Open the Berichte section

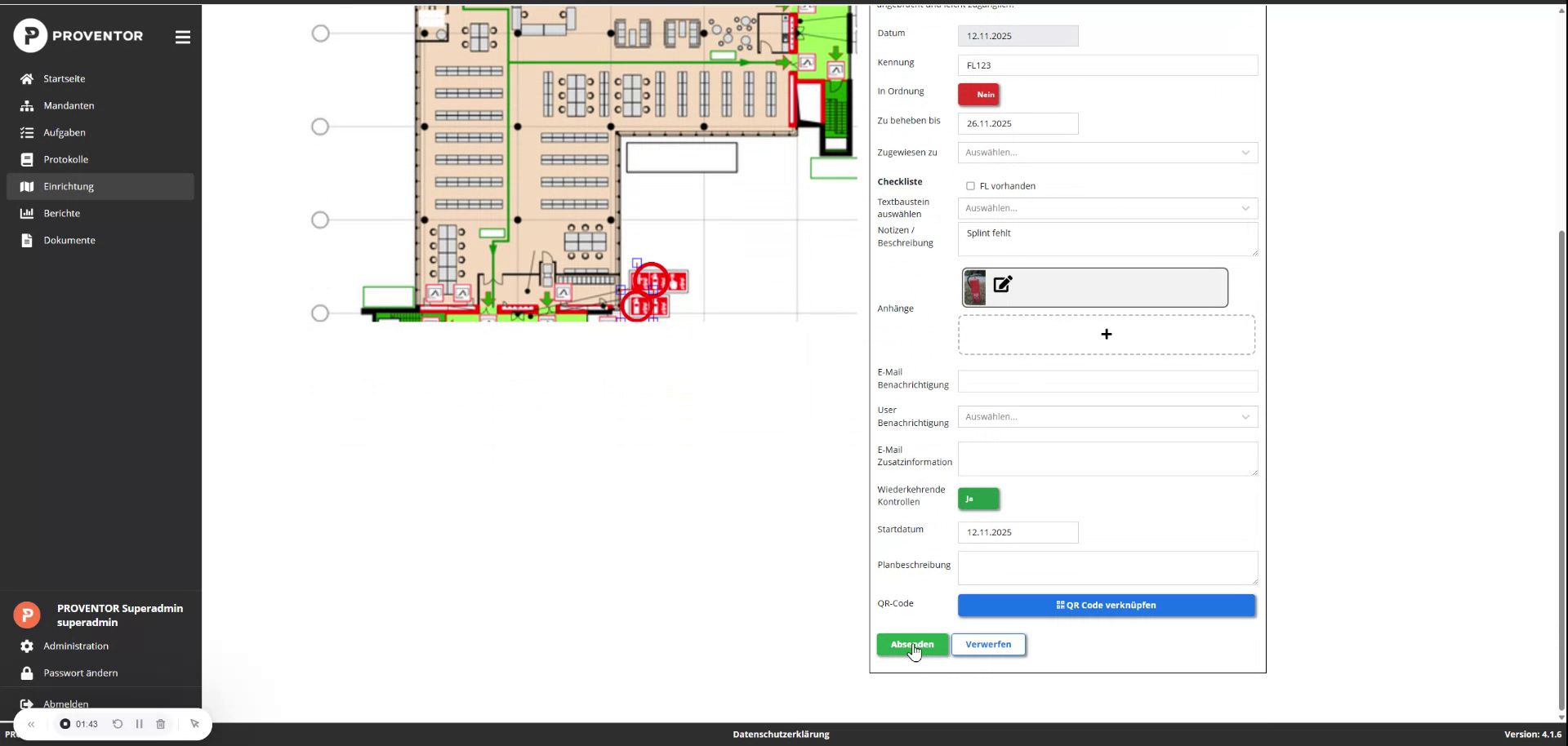tap(62, 213)
